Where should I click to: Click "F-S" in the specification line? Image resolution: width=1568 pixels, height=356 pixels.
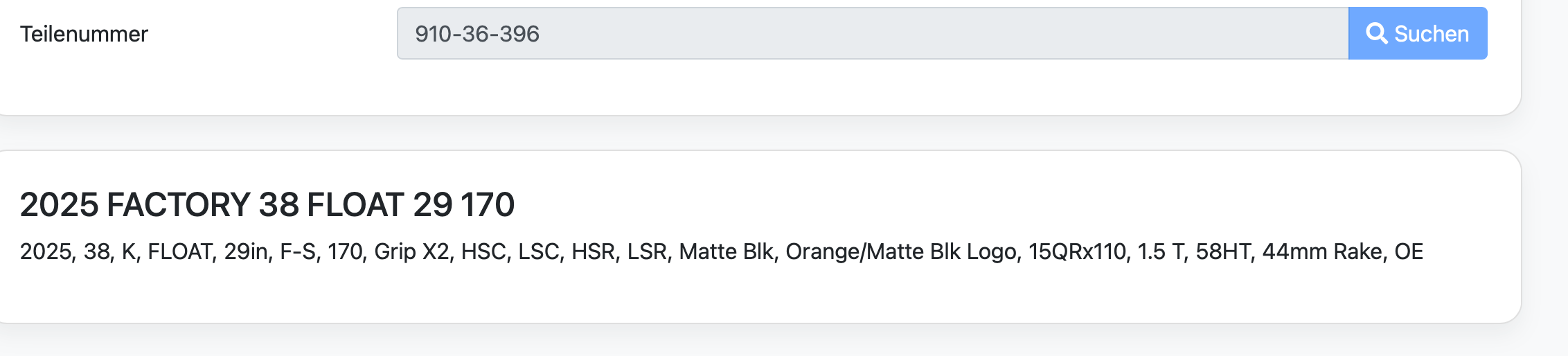(x=297, y=251)
